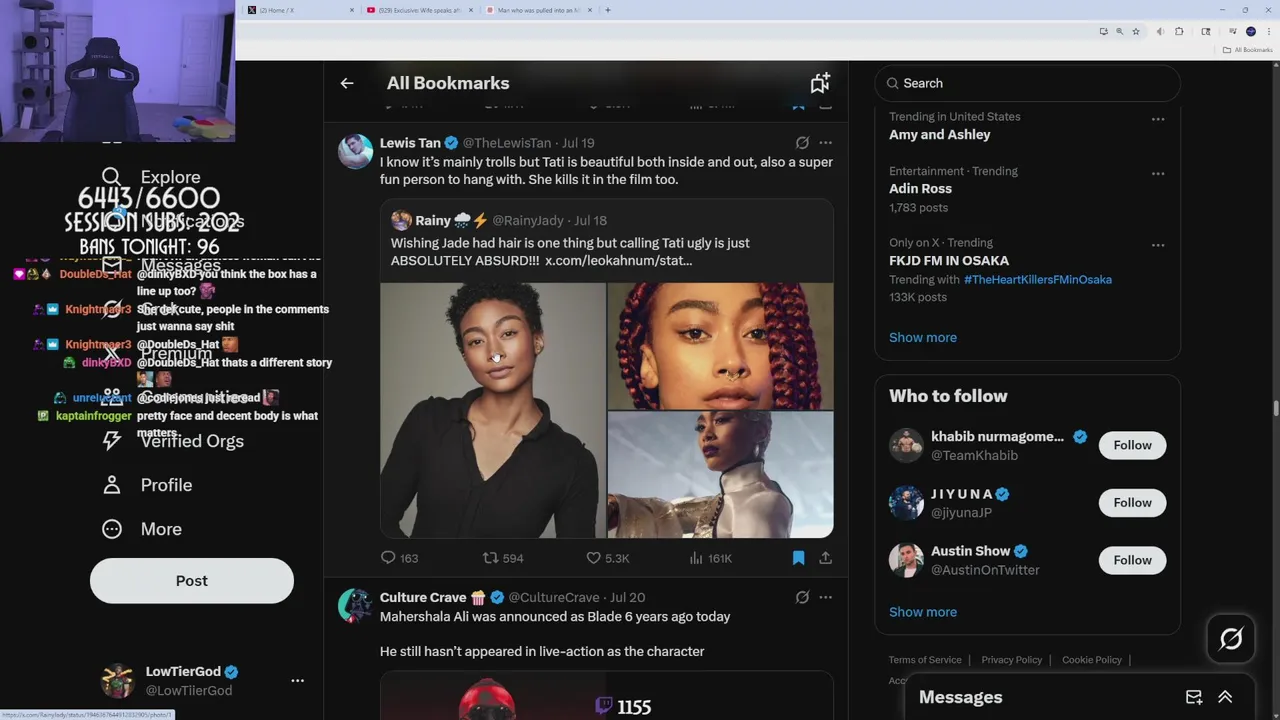
Task: Open khabib nurmagomedov's profile picture
Action: pyautogui.click(x=906, y=445)
